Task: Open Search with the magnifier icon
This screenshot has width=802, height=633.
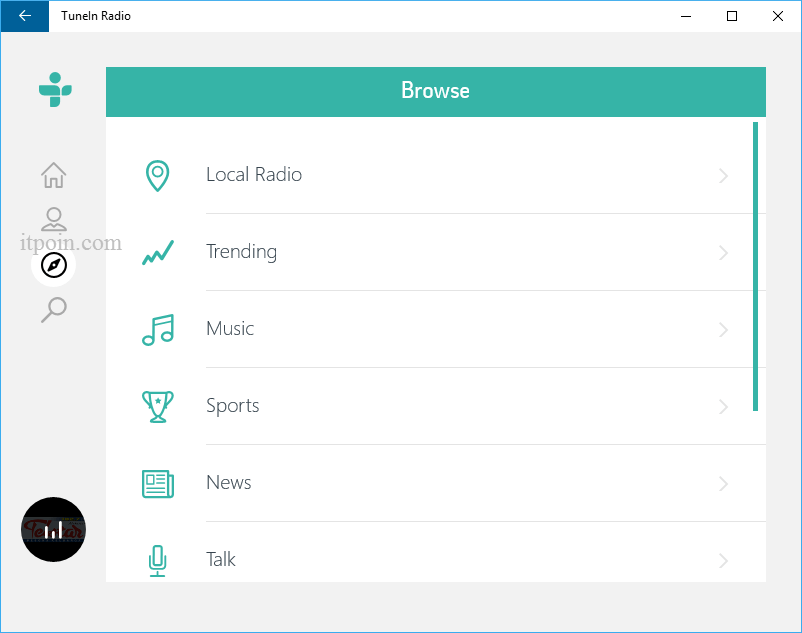Action: click(54, 310)
